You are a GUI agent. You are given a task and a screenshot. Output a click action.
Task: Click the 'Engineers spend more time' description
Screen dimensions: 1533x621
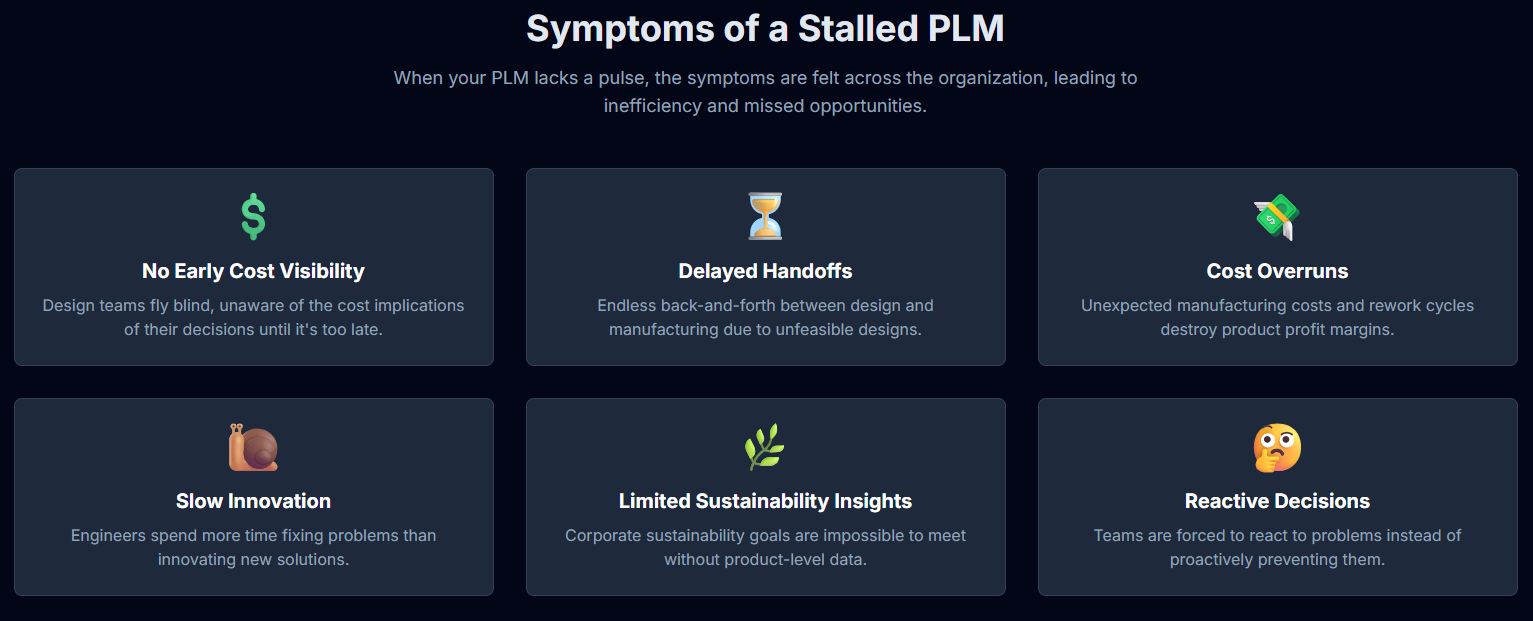point(253,547)
